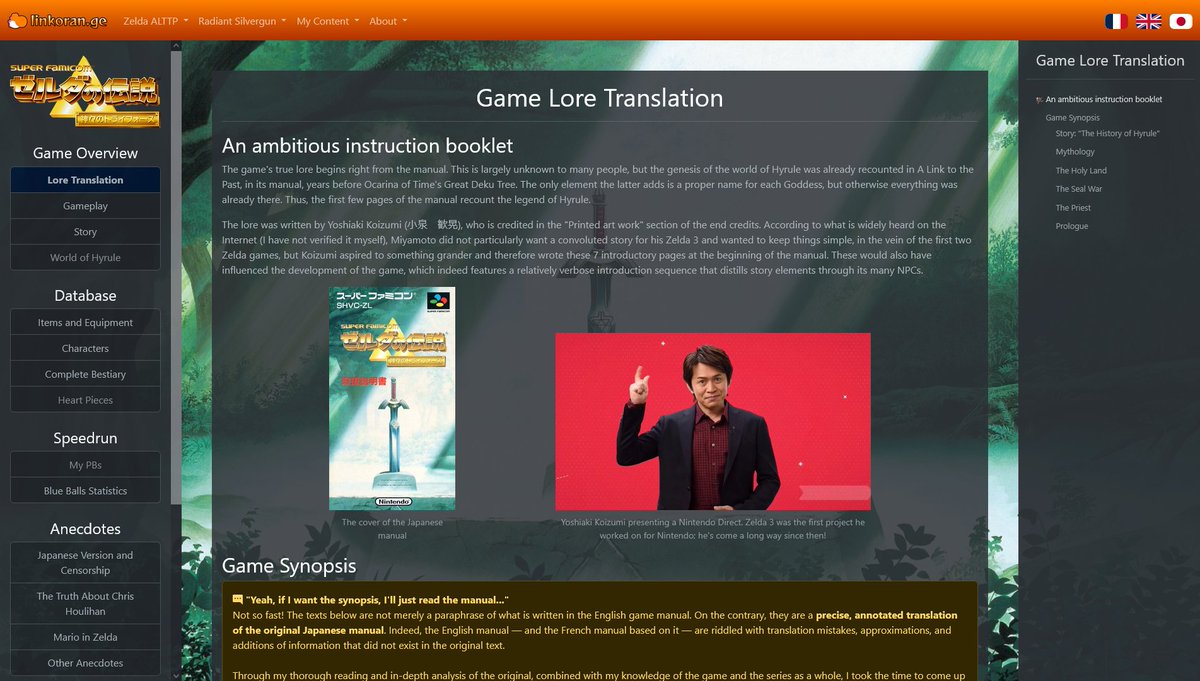Click the Super Famicom Zelda logo in the sidebar
Screen dimensions: 1200x681
click(85, 90)
